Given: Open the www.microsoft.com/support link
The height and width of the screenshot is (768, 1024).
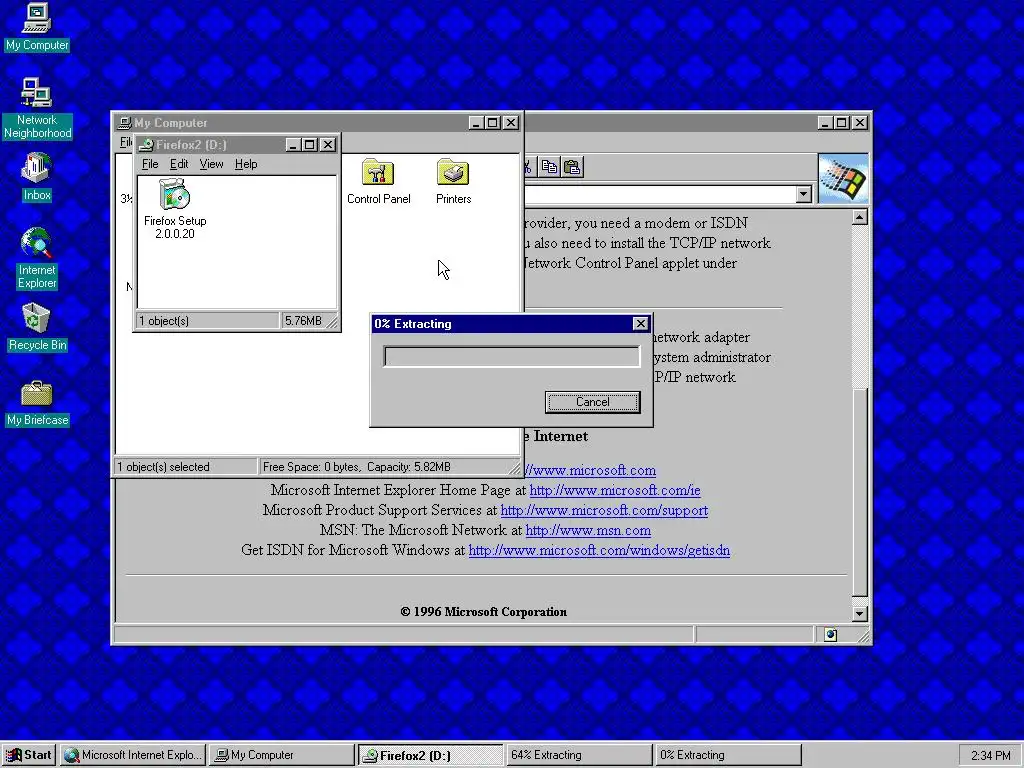Looking at the screenshot, I should (x=604, y=510).
